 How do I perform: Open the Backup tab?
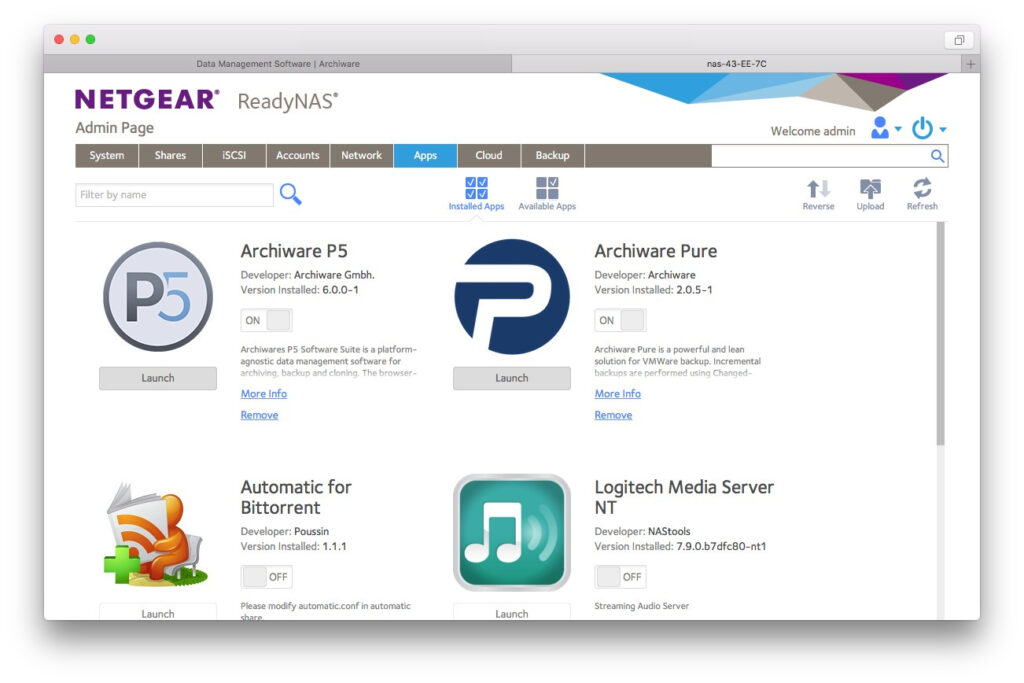coord(552,156)
